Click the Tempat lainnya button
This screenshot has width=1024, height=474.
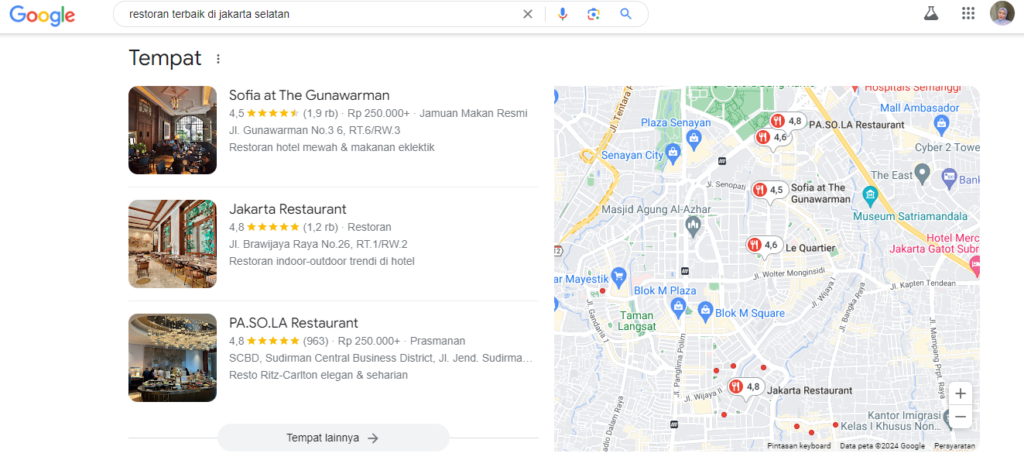334,438
